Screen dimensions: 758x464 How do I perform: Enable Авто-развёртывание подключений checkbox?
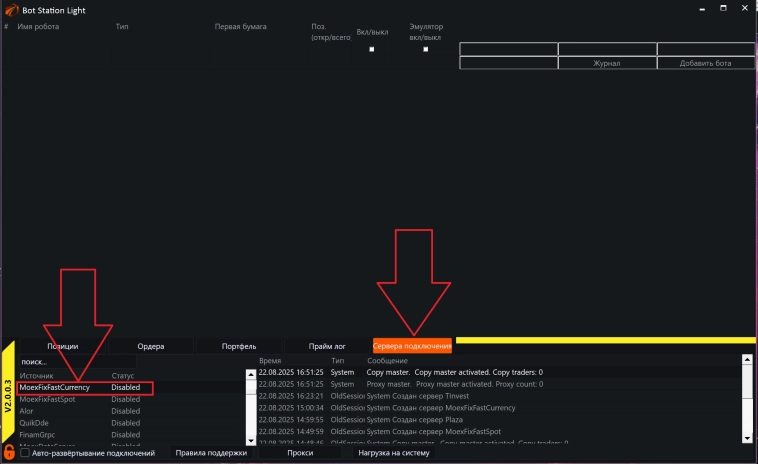[25, 453]
